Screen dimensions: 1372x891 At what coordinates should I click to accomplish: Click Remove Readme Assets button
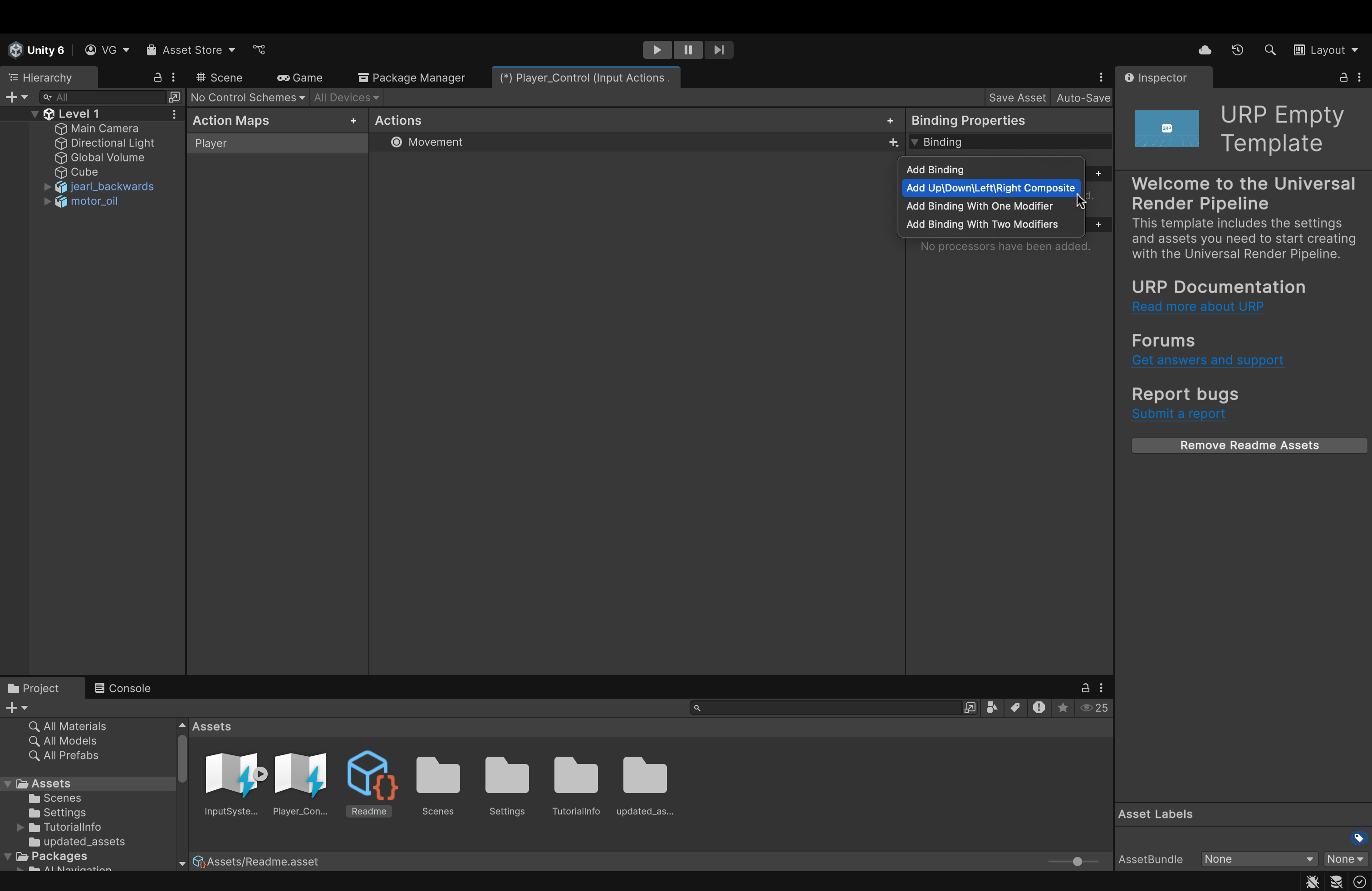tap(1249, 445)
